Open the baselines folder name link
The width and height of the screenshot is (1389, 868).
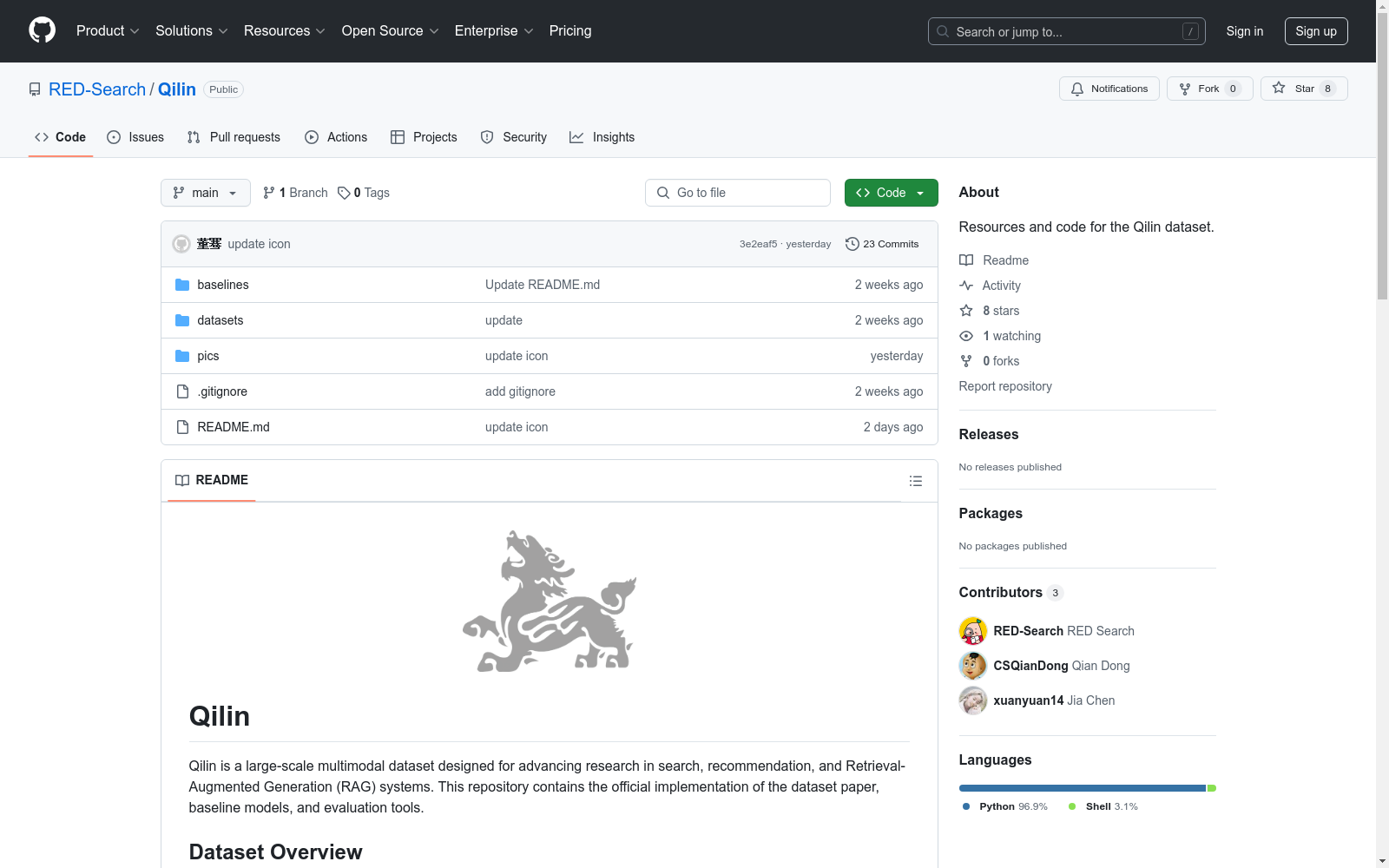pyautogui.click(x=223, y=285)
